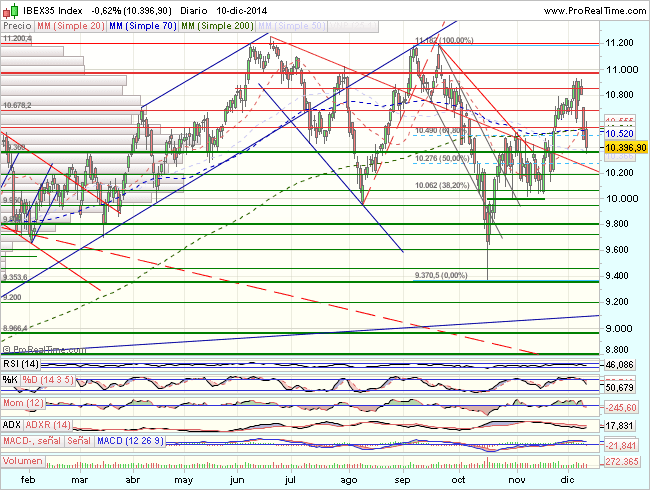Click the Mom (12) indicator label

[24, 403]
